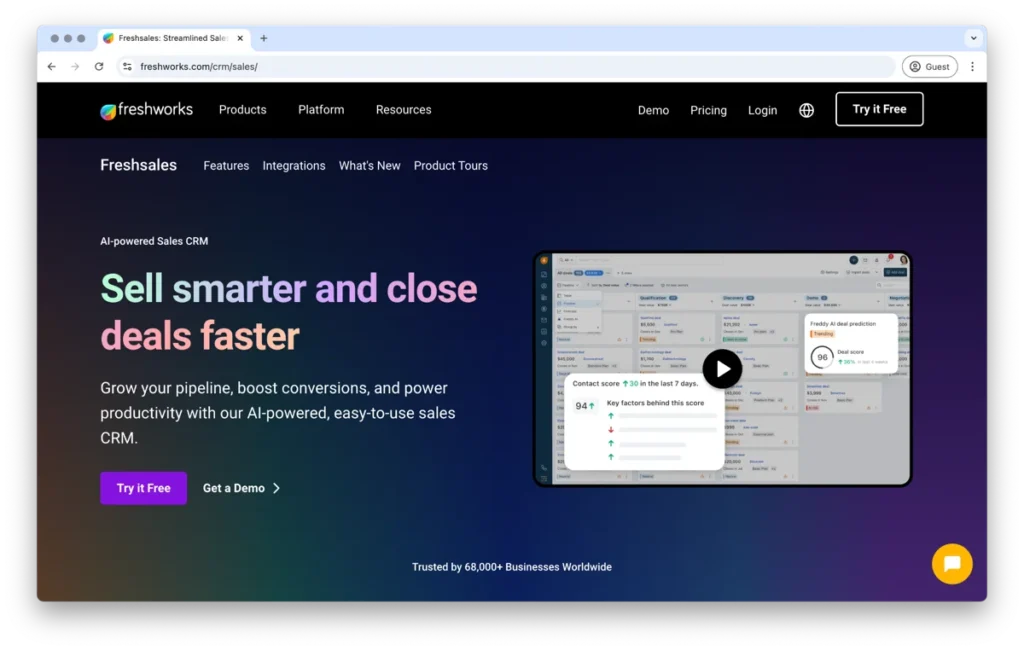The height and width of the screenshot is (650, 1024).
Task: Open the What's New section
Action: (370, 166)
